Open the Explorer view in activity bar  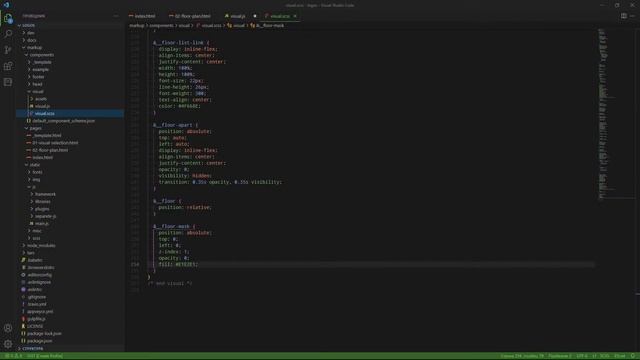[x=8, y=18]
